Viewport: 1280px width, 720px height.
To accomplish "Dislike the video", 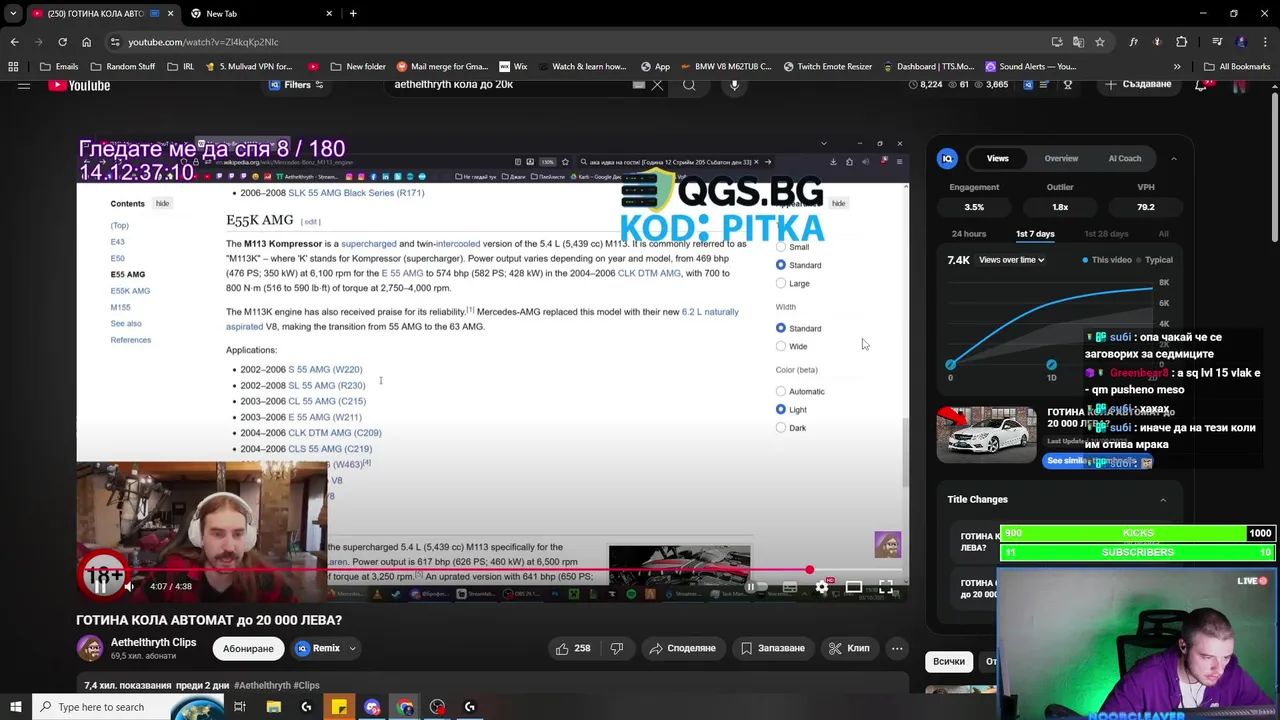I will point(616,648).
